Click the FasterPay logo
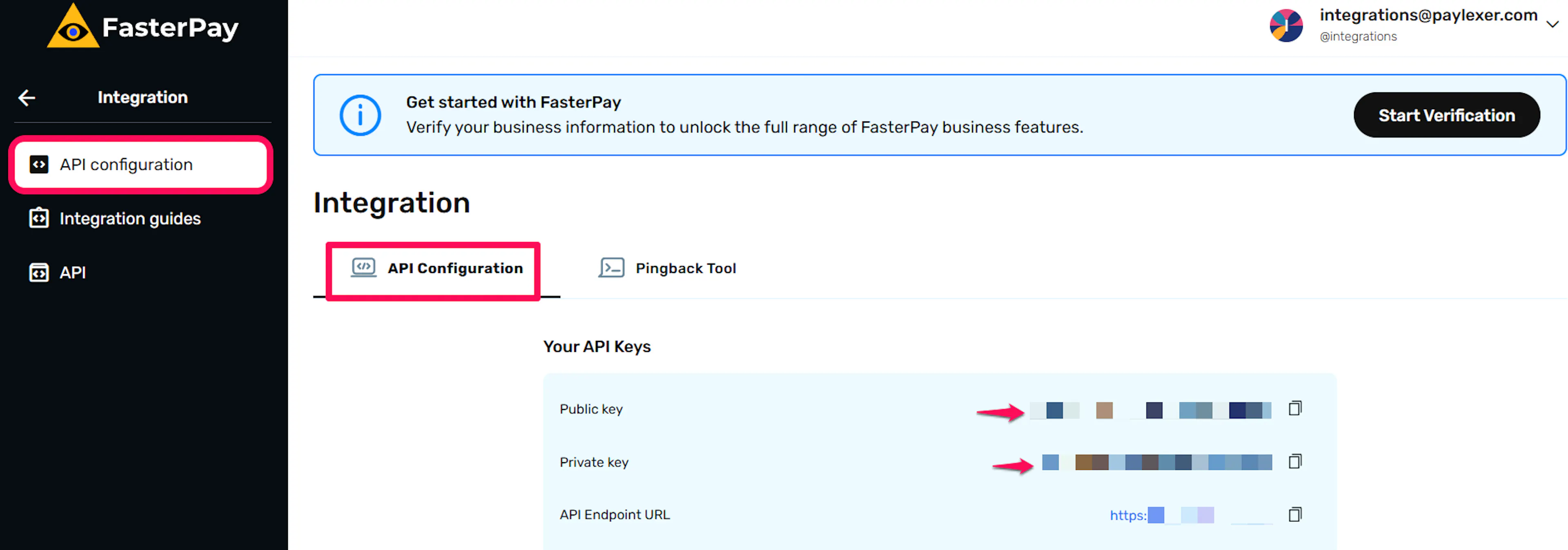Screen dimensions: 1568x550 click(143, 26)
